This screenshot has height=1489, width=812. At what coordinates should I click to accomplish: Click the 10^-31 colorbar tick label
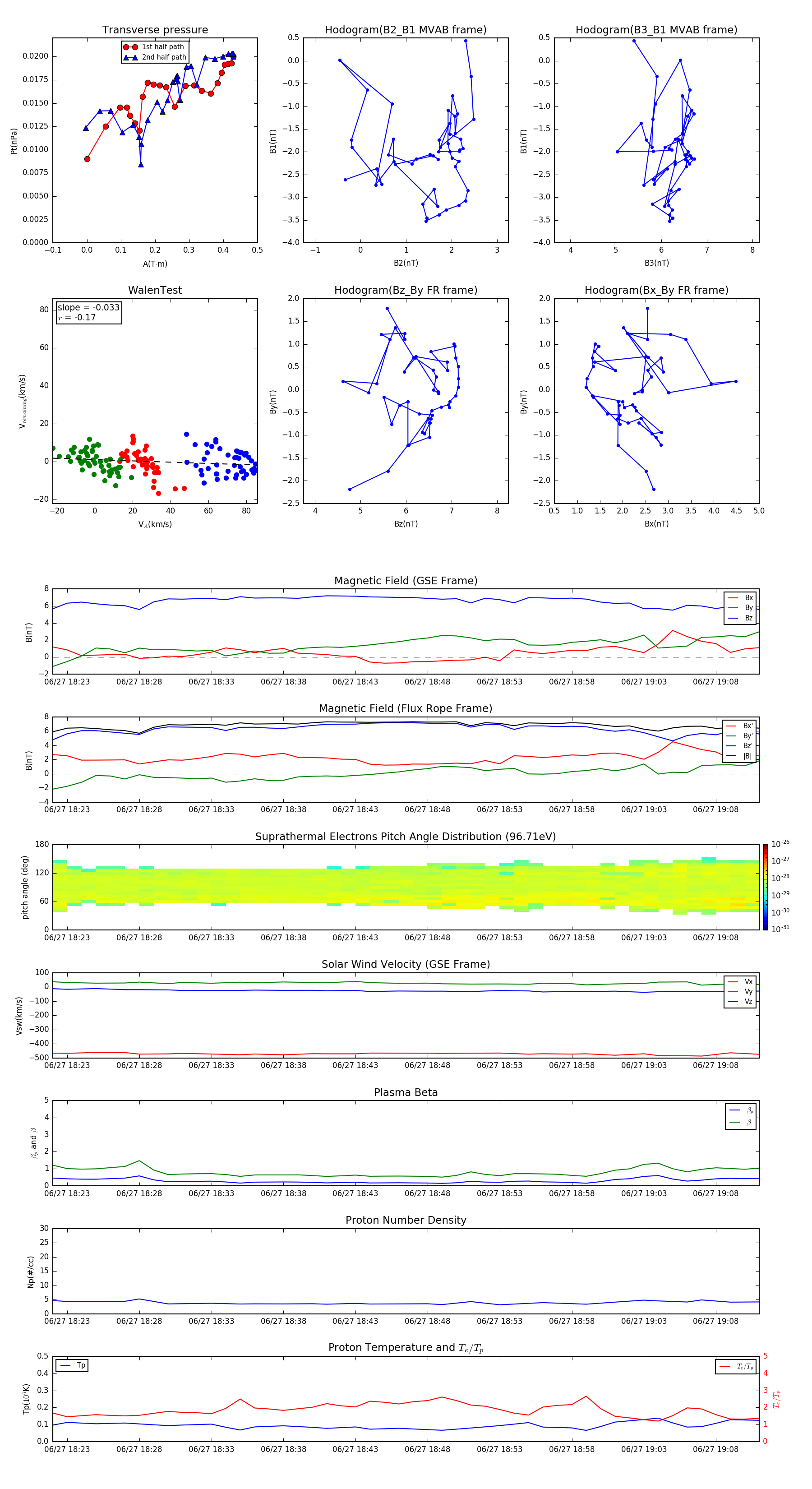tap(780, 929)
